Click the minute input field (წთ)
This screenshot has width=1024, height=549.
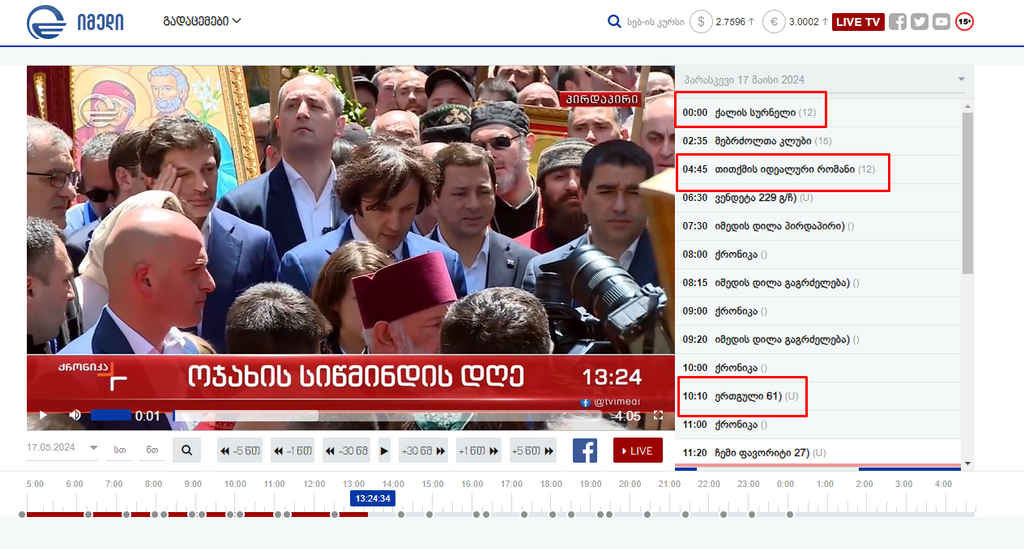pos(152,450)
